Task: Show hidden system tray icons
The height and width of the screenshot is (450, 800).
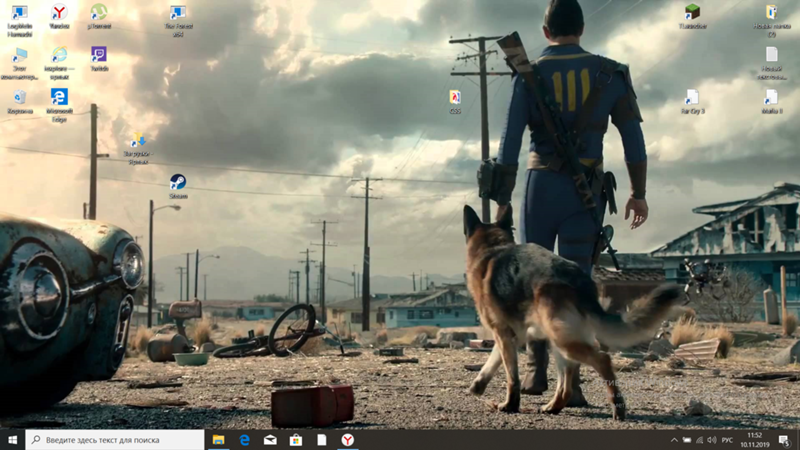Action: pos(674,440)
